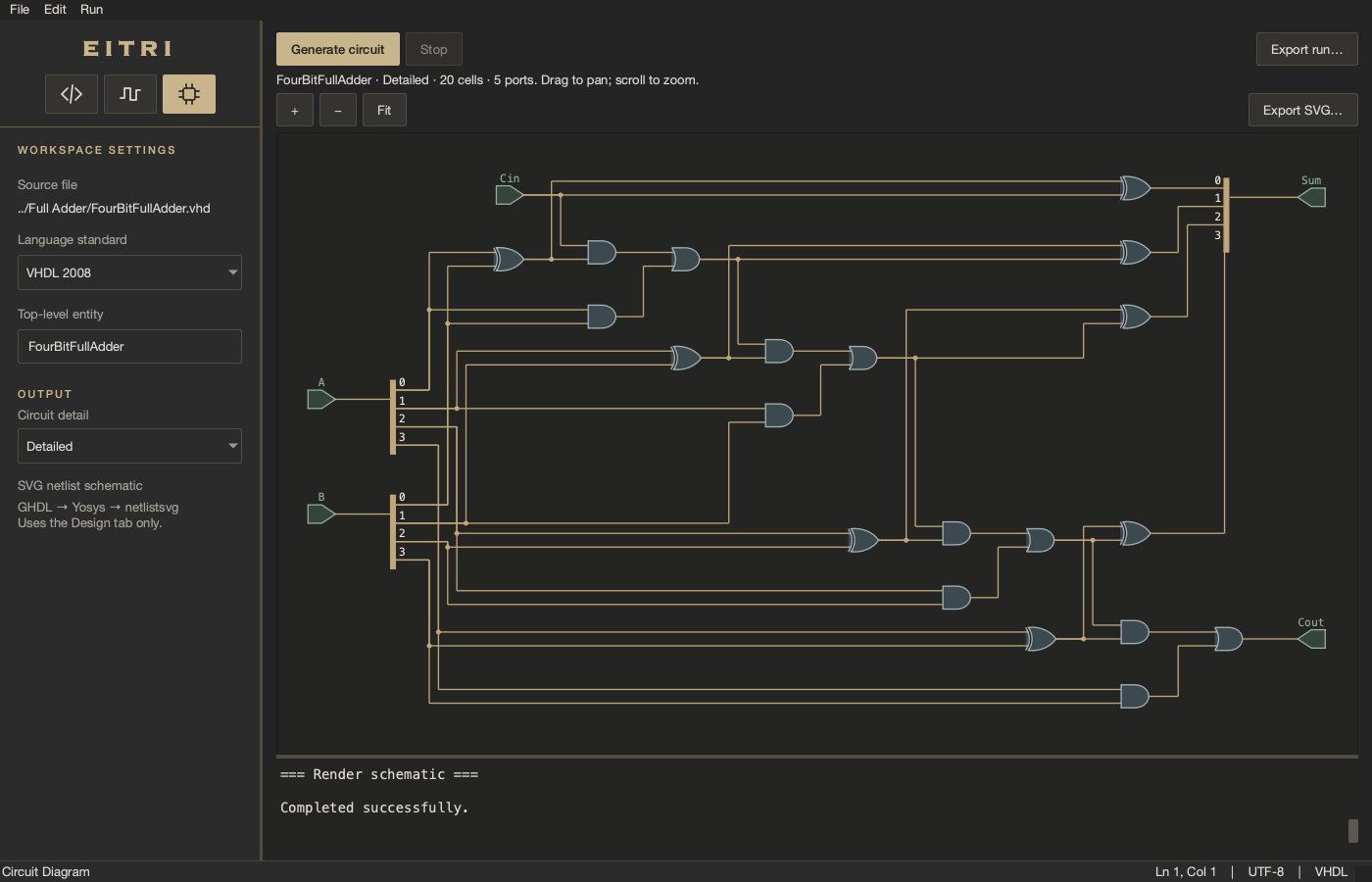Select the final OR gate feeding Cout
The image size is (1372, 882).
coord(1229,639)
